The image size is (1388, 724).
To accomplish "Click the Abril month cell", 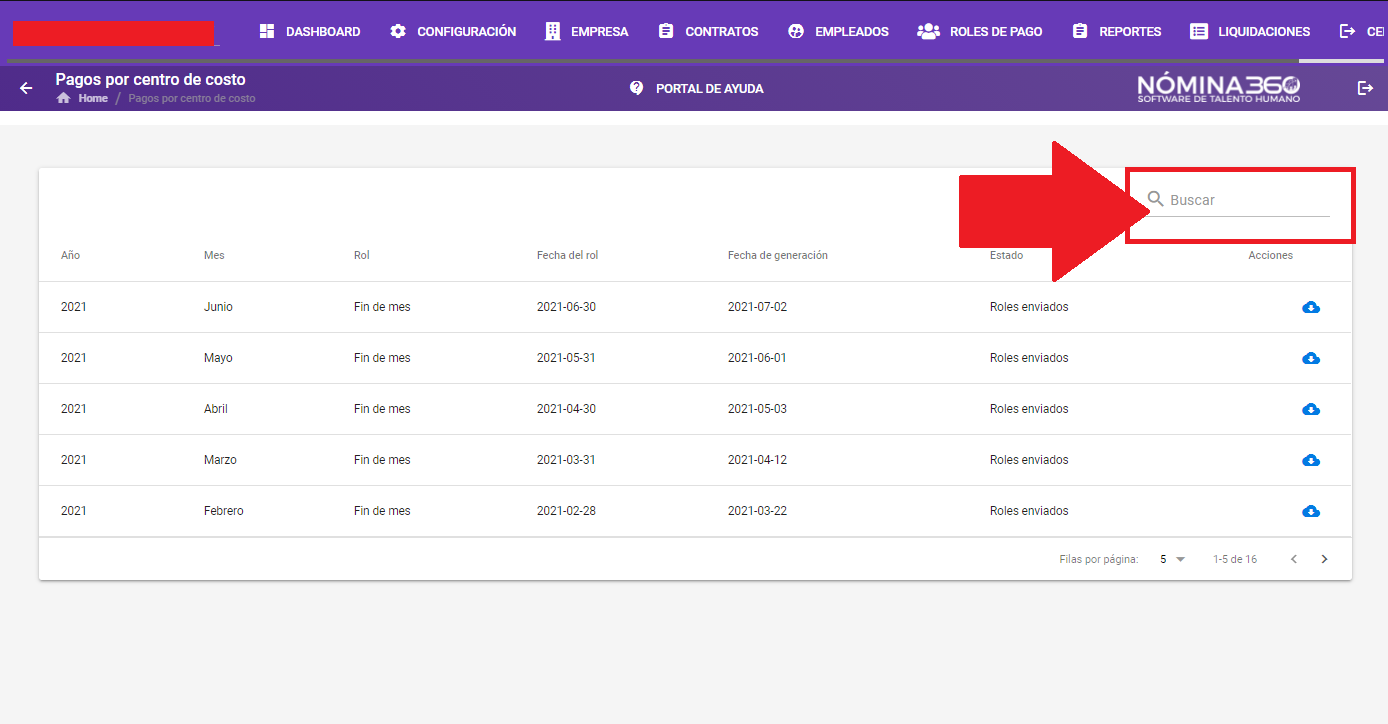I will [216, 409].
